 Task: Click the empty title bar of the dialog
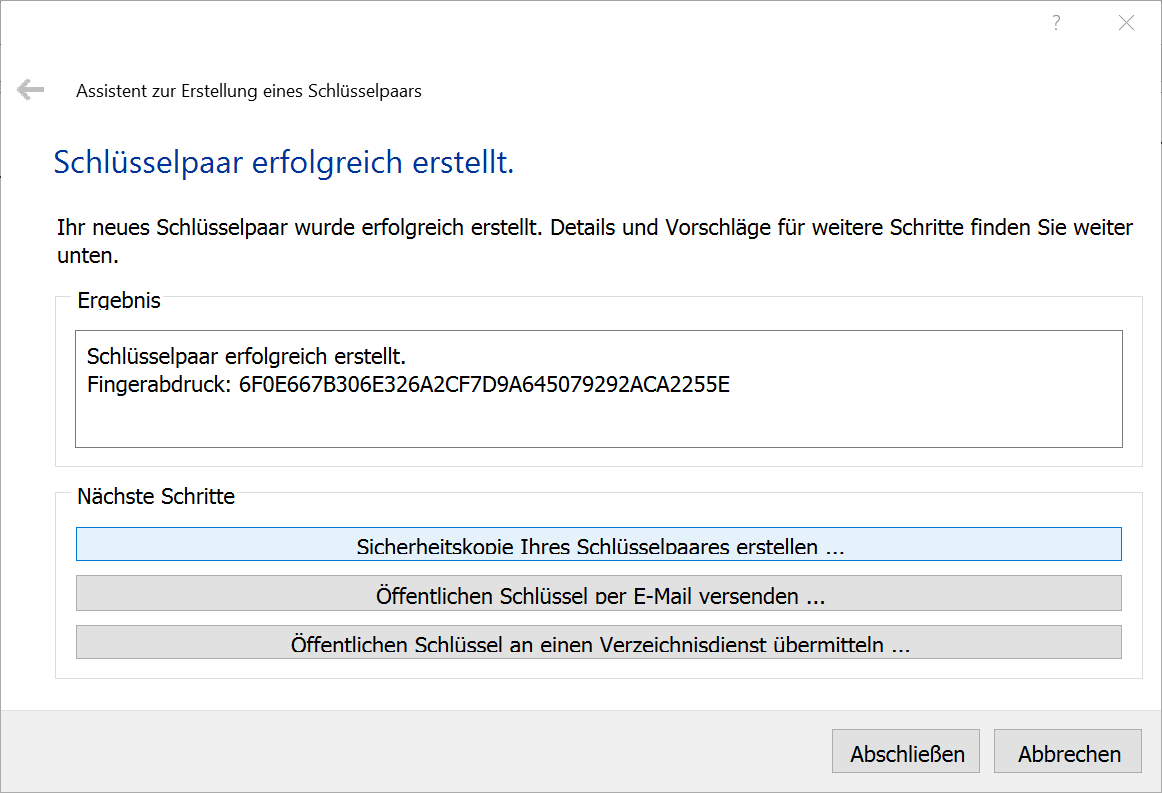click(x=500, y=23)
